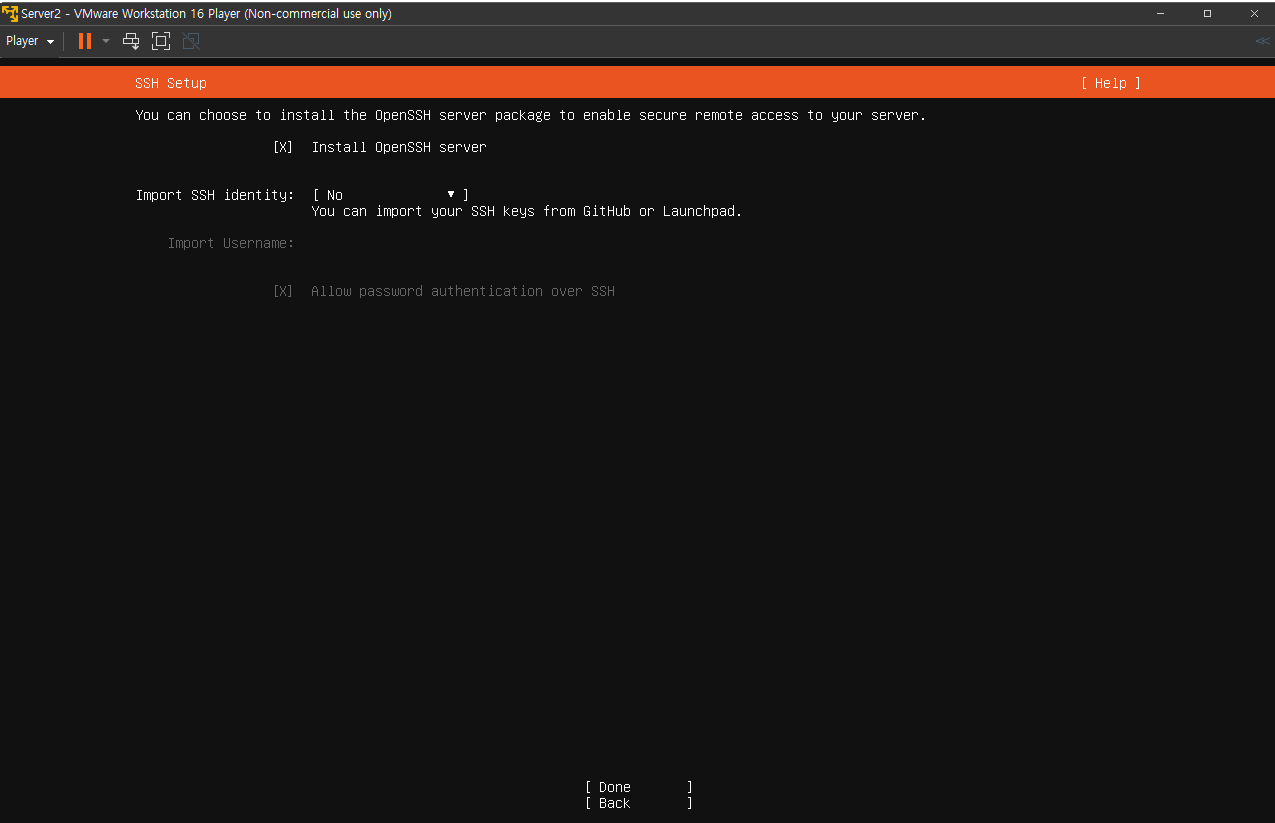
Task: Toggle Allow password authentication over SSH
Action: (283, 291)
